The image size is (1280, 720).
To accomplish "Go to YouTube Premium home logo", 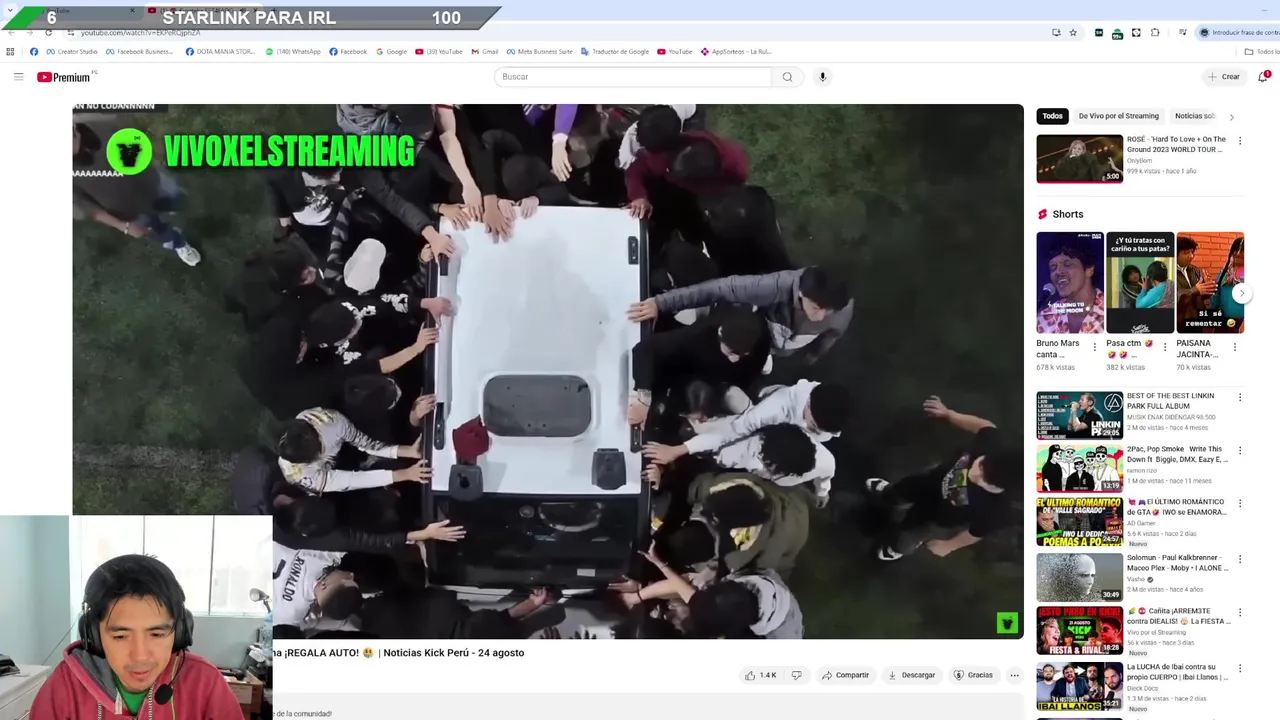I will [66, 77].
